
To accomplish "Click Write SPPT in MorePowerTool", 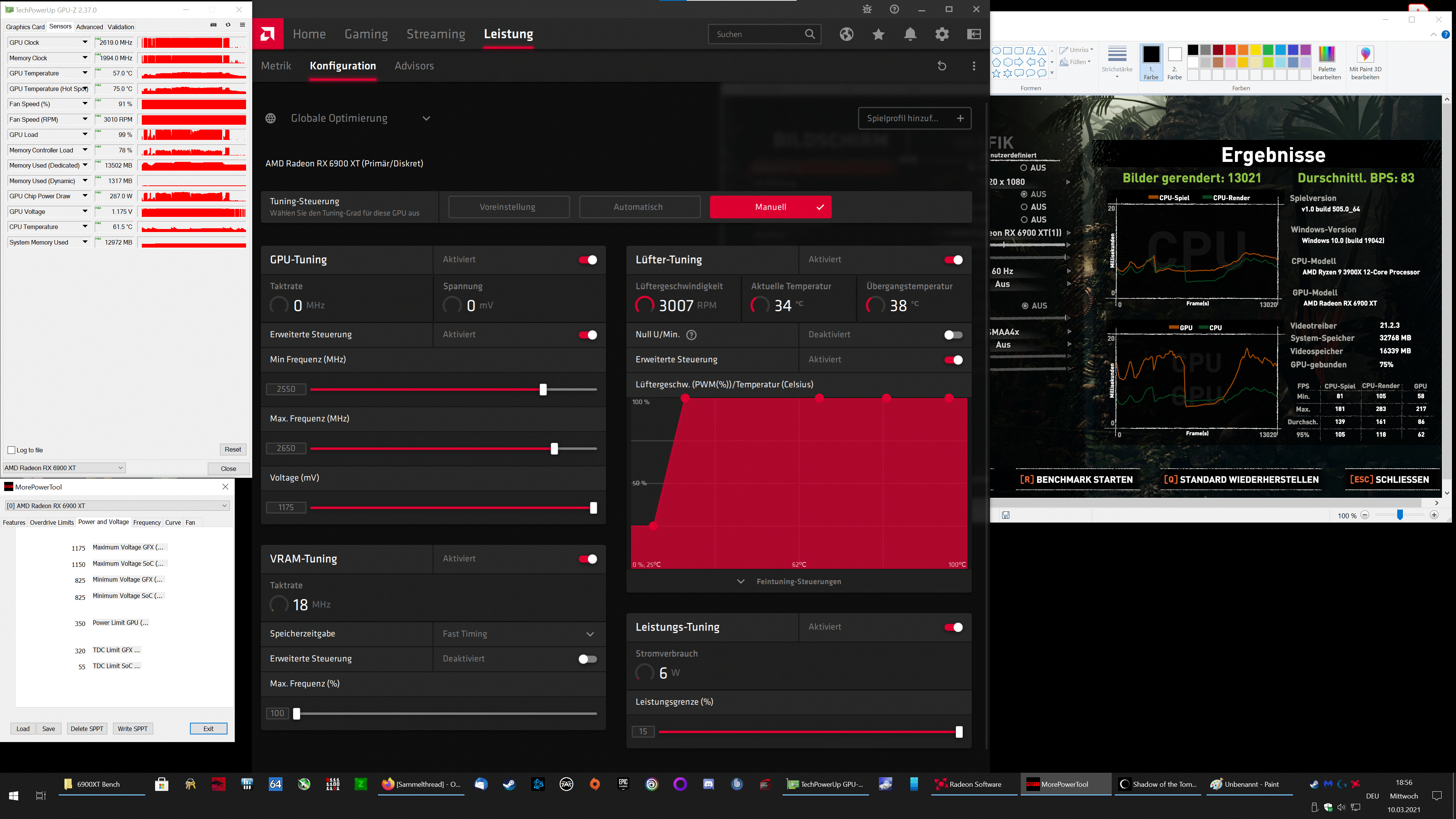I will click(x=133, y=728).
